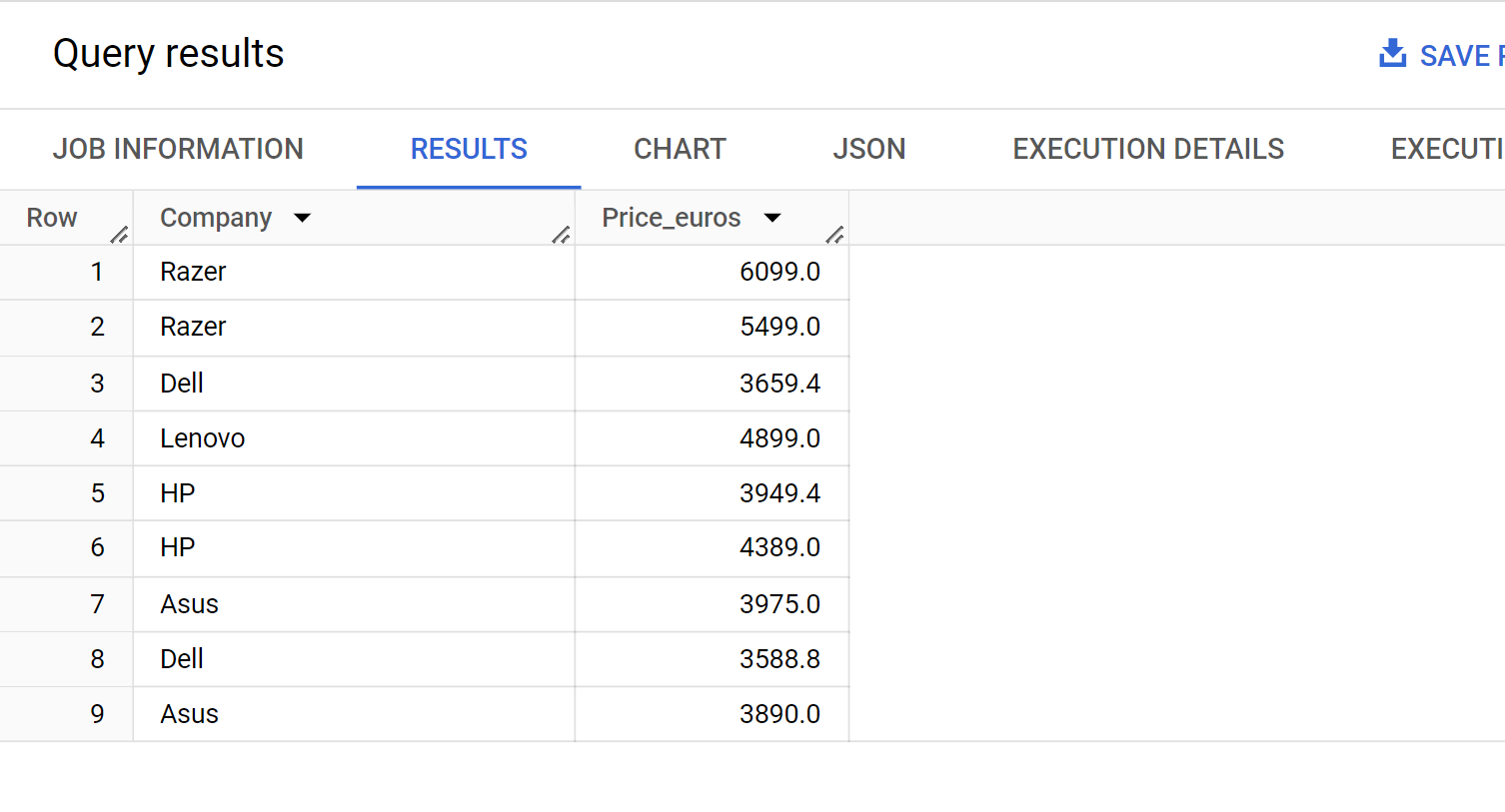Open the CHART tab

tap(680, 149)
